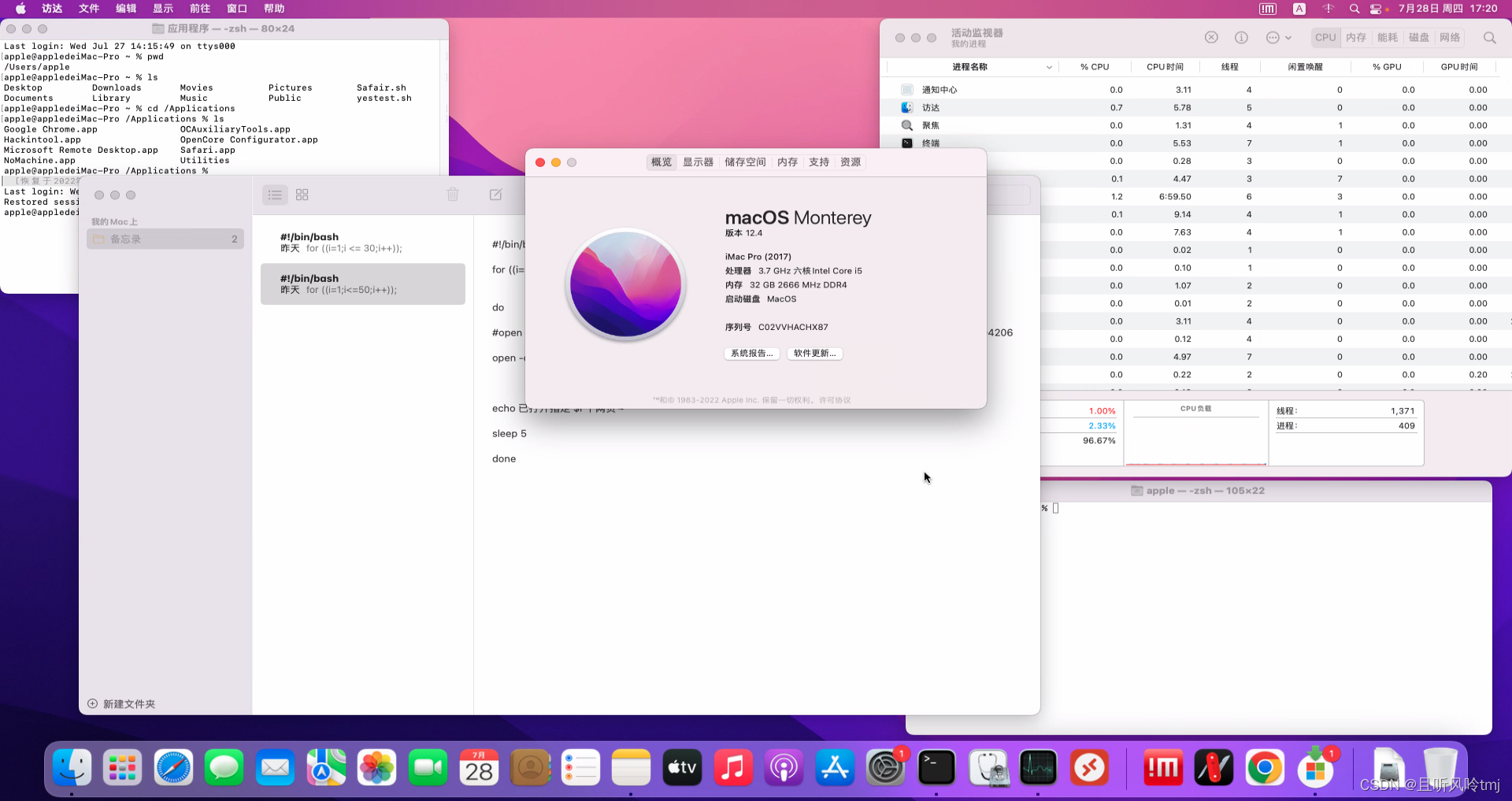This screenshot has height=801, width=1512.
Task: Launch Safari from the Dock
Action: tap(173, 767)
